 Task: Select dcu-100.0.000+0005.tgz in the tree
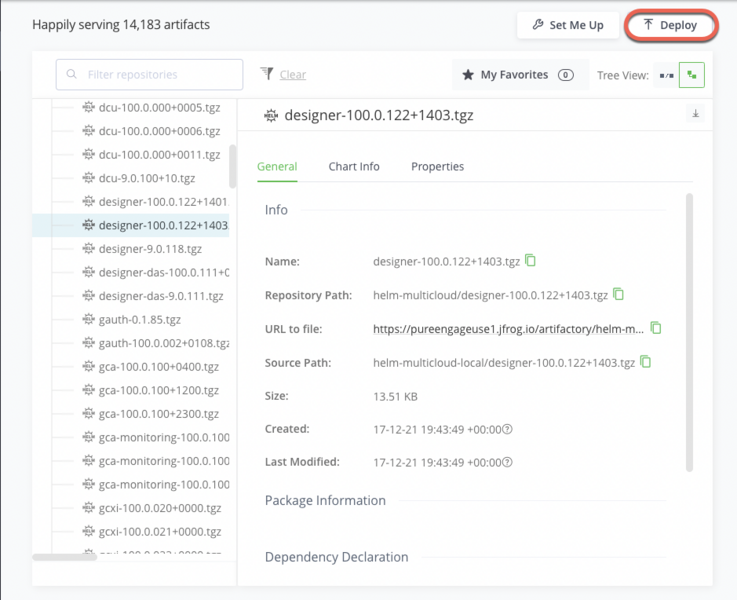[159, 108]
